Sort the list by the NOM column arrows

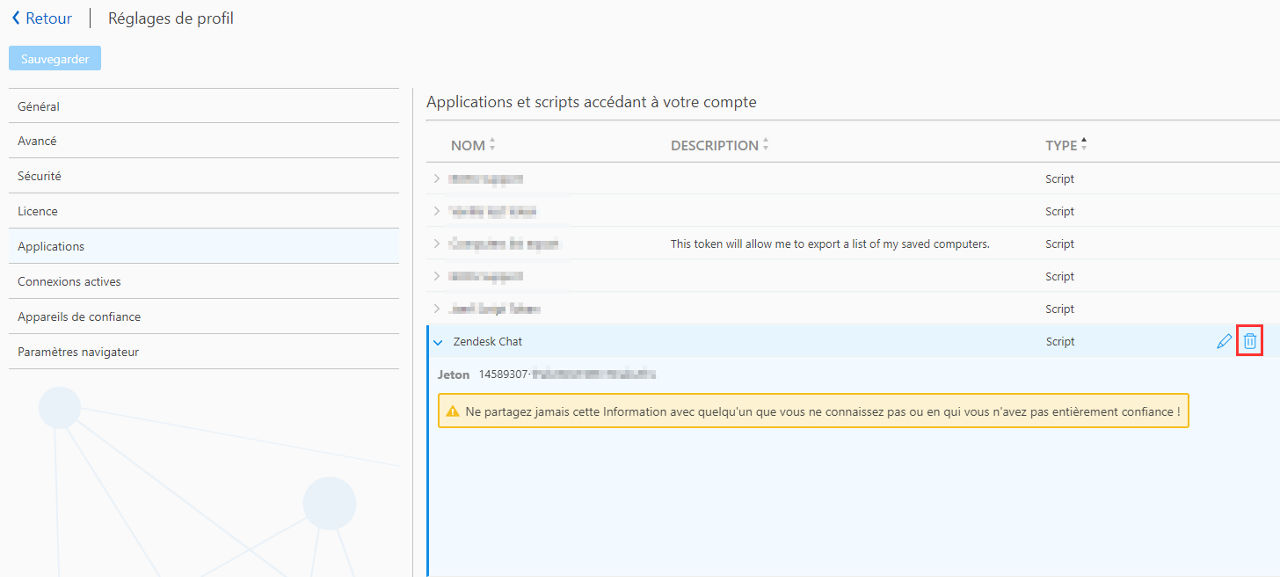click(492, 145)
